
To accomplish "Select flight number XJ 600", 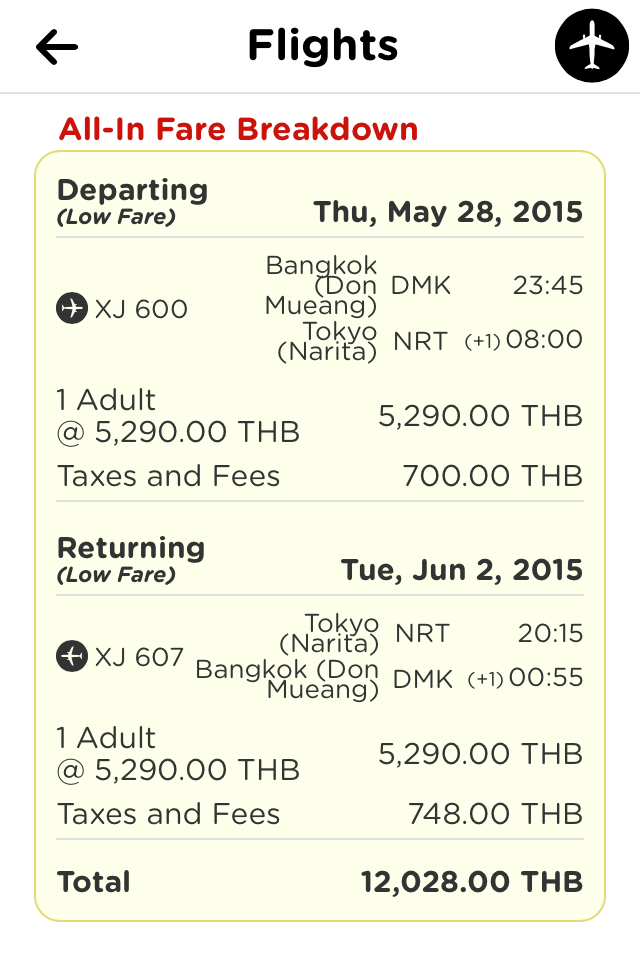I will pos(141,309).
